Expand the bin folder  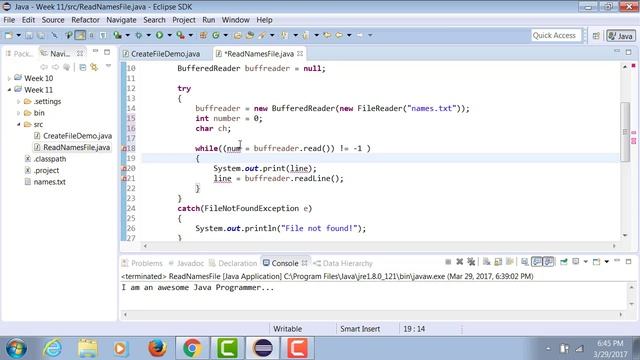pos(18,113)
